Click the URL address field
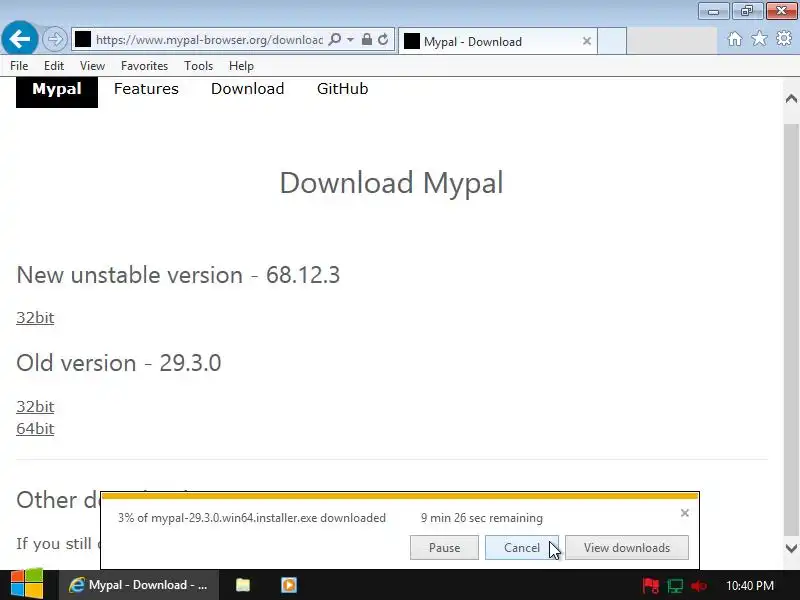The image size is (800, 600). [x=209, y=39]
